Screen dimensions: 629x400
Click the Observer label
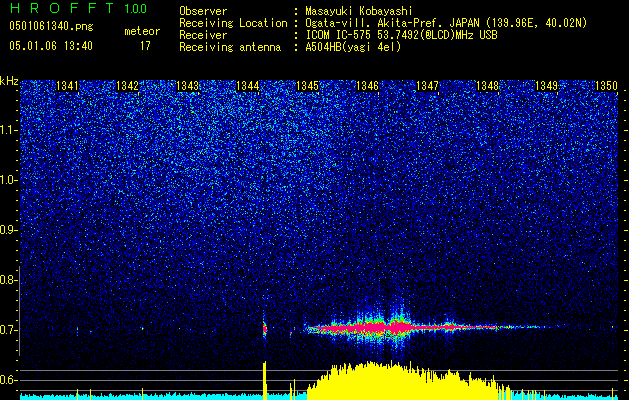(x=203, y=11)
